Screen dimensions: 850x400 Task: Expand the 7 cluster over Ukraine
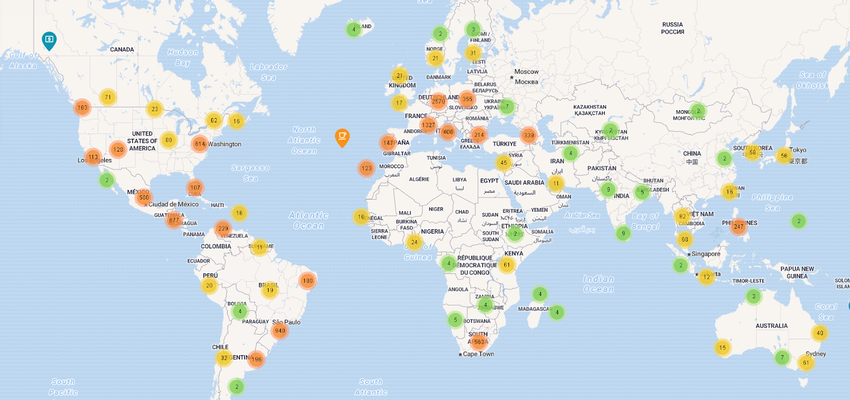tap(506, 107)
